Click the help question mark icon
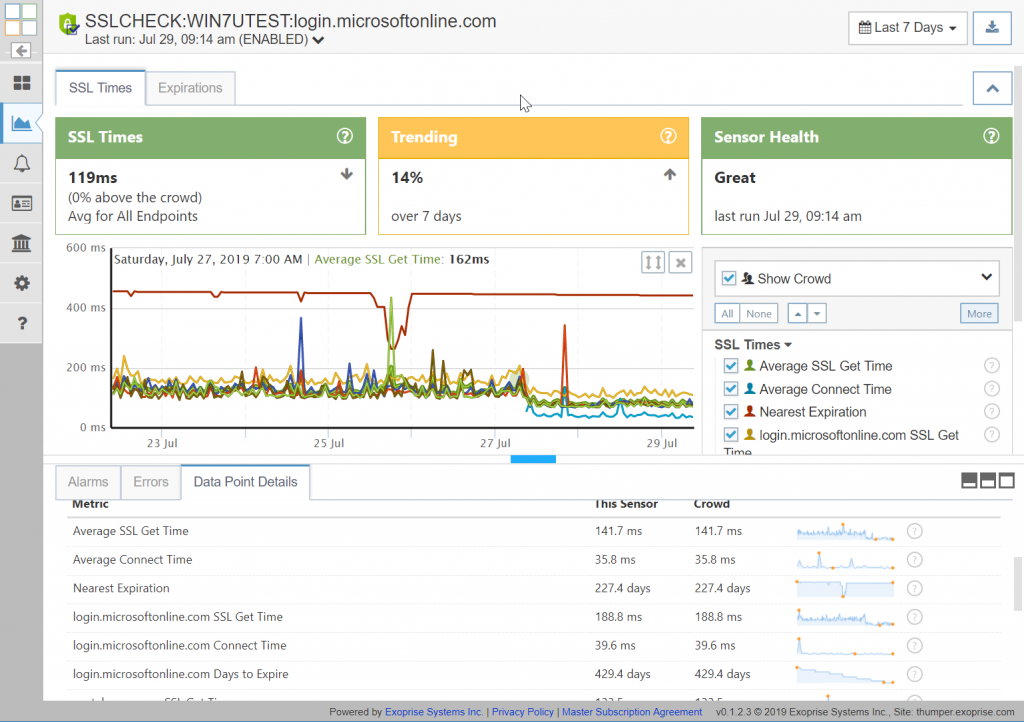This screenshot has width=1024, height=722. (21, 322)
